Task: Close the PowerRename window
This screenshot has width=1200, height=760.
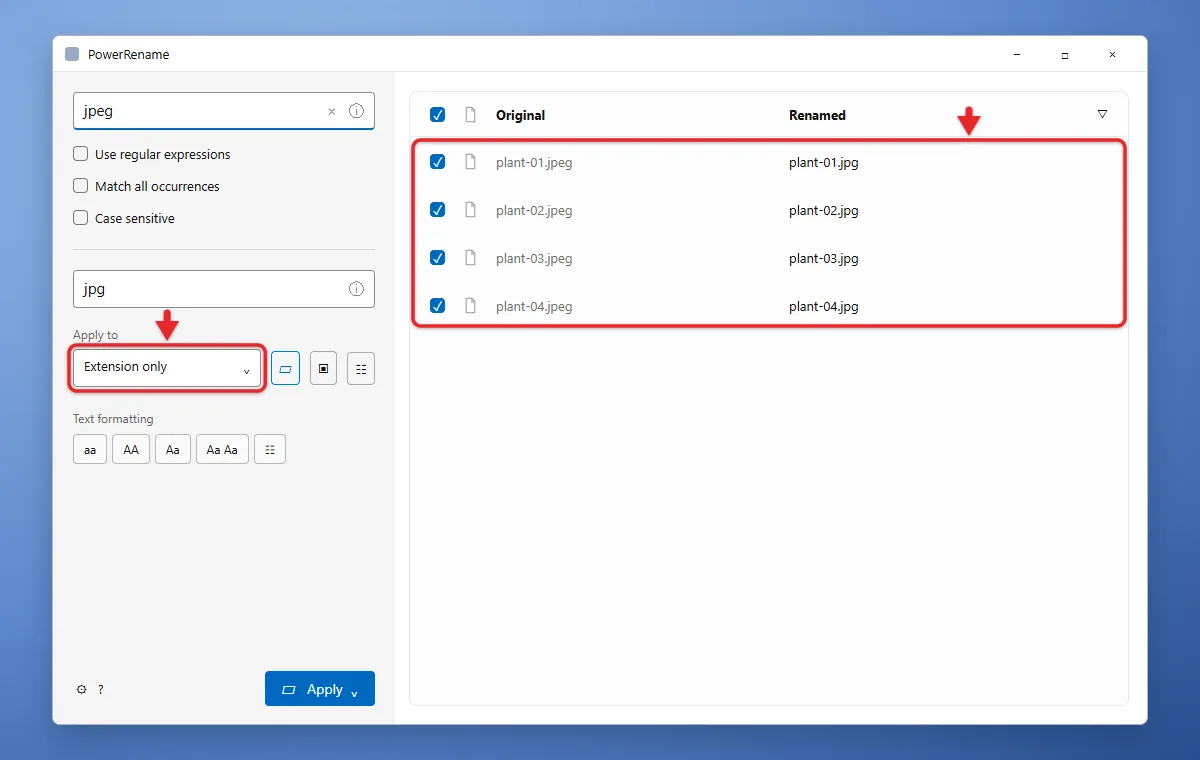Action: pyautogui.click(x=1113, y=55)
